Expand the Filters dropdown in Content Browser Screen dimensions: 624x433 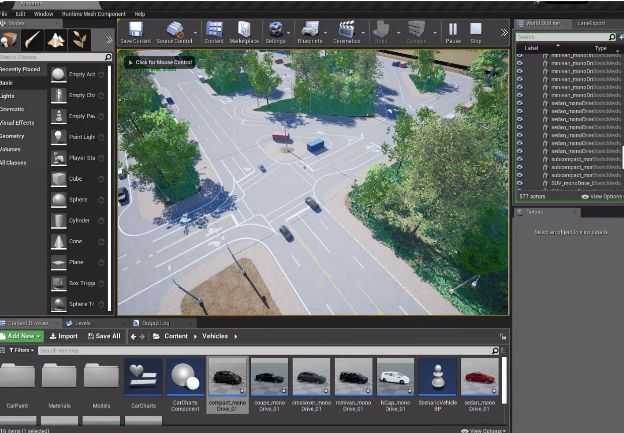pos(22,350)
